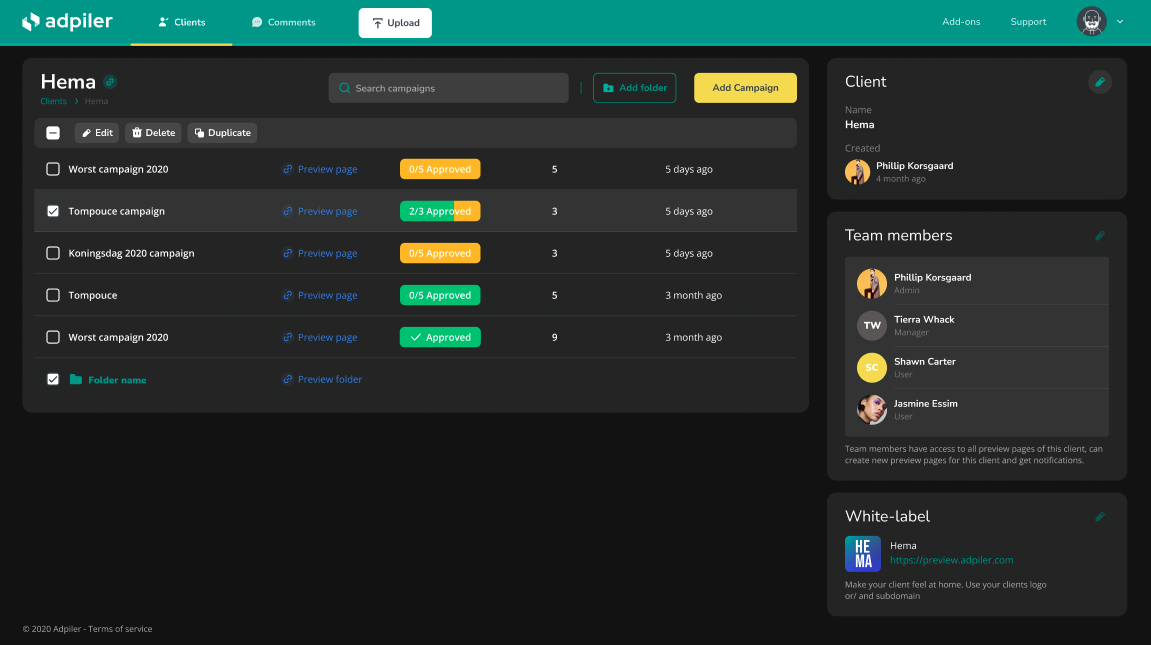Click the edit pencil on Team members panel
The image size is (1151, 645).
(1100, 235)
